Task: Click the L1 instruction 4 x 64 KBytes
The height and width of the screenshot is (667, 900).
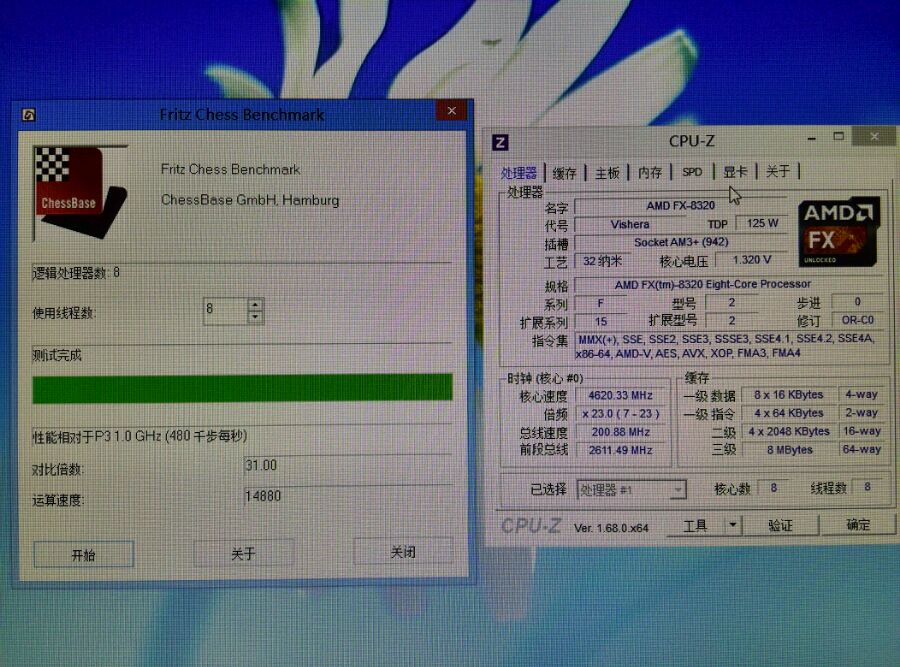Action: (x=789, y=413)
